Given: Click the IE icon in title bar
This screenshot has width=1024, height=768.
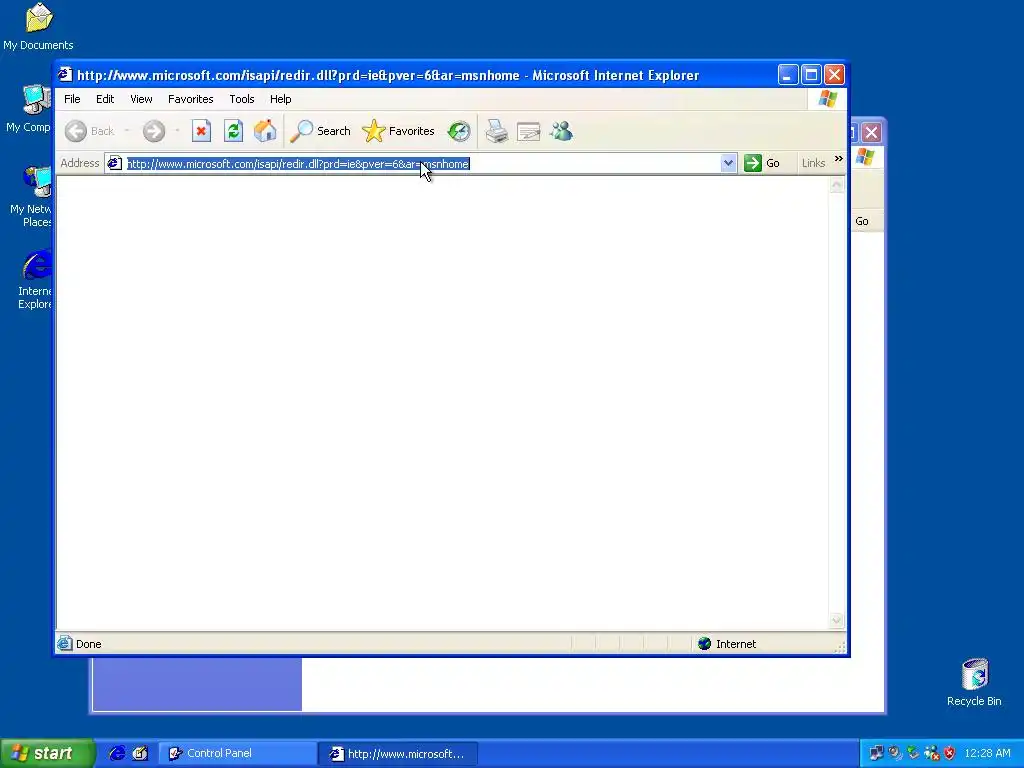Looking at the screenshot, I should (65, 74).
